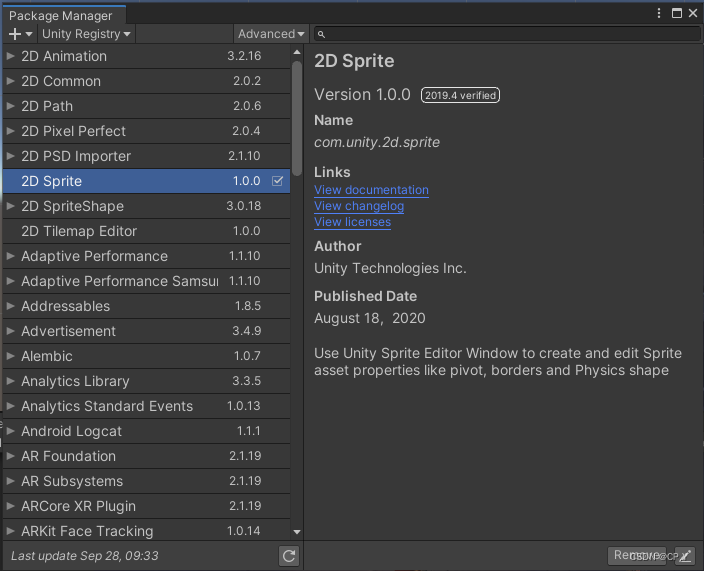The image size is (704, 571).
Task: Expand the Addressables package arrow
Action: [10, 306]
